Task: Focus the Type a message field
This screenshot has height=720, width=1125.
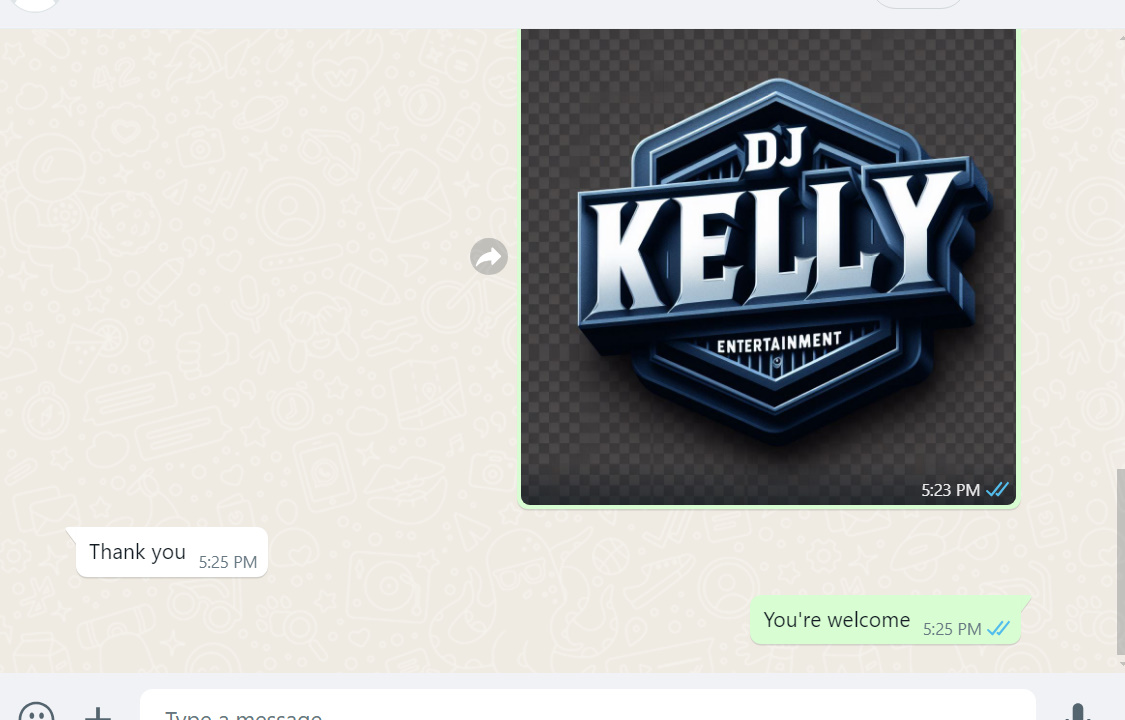Action: pyautogui.click(x=588, y=706)
